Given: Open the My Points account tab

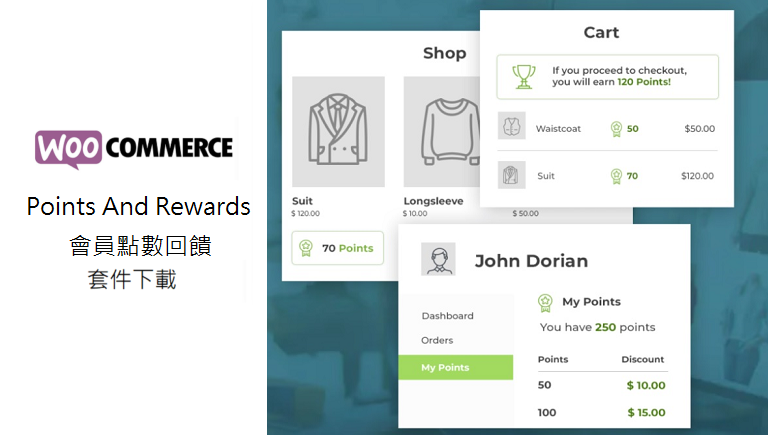Looking at the screenshot, I should 456,367.
